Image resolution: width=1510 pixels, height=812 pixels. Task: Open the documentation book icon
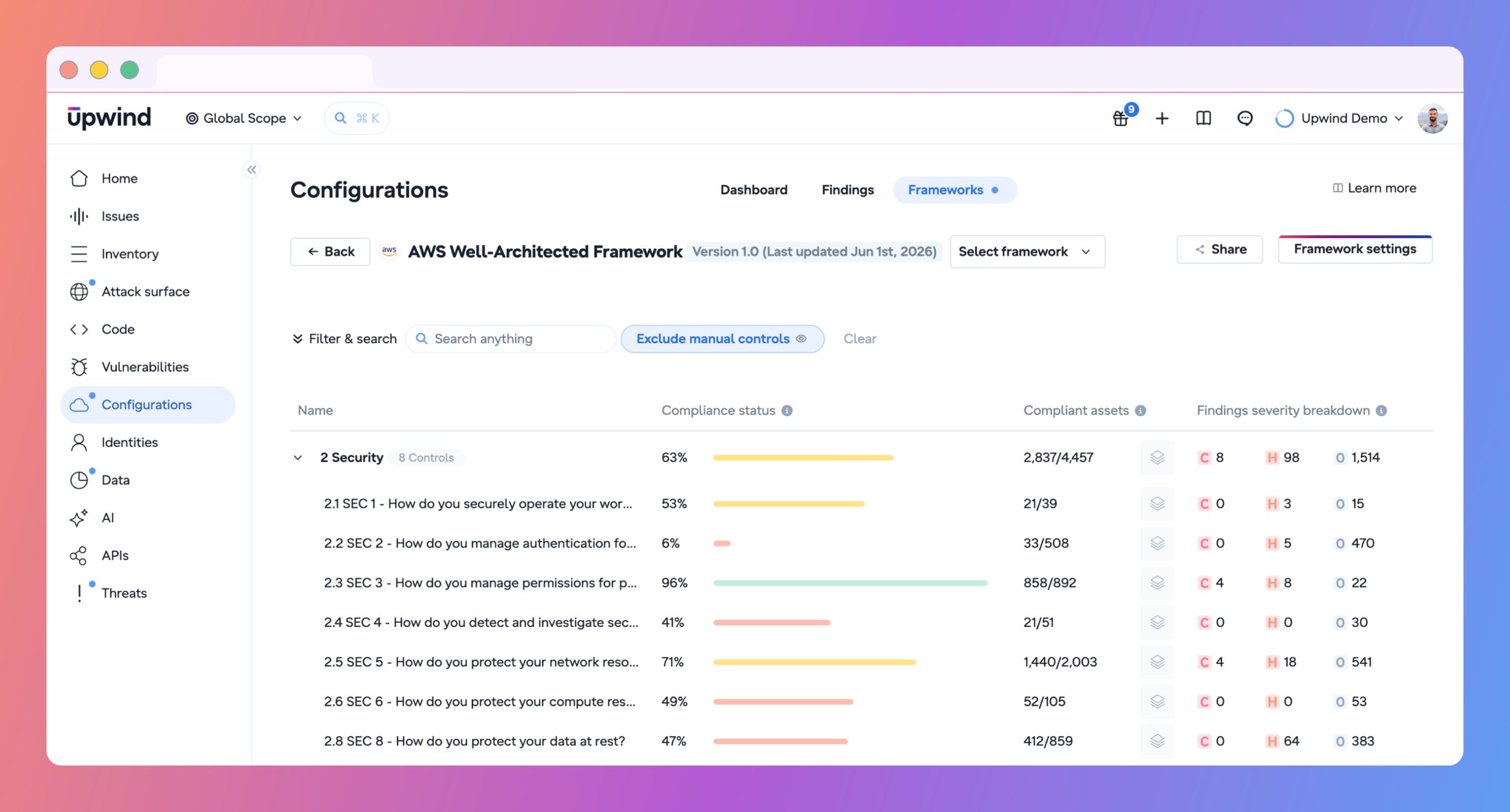tap(1203, 119)
